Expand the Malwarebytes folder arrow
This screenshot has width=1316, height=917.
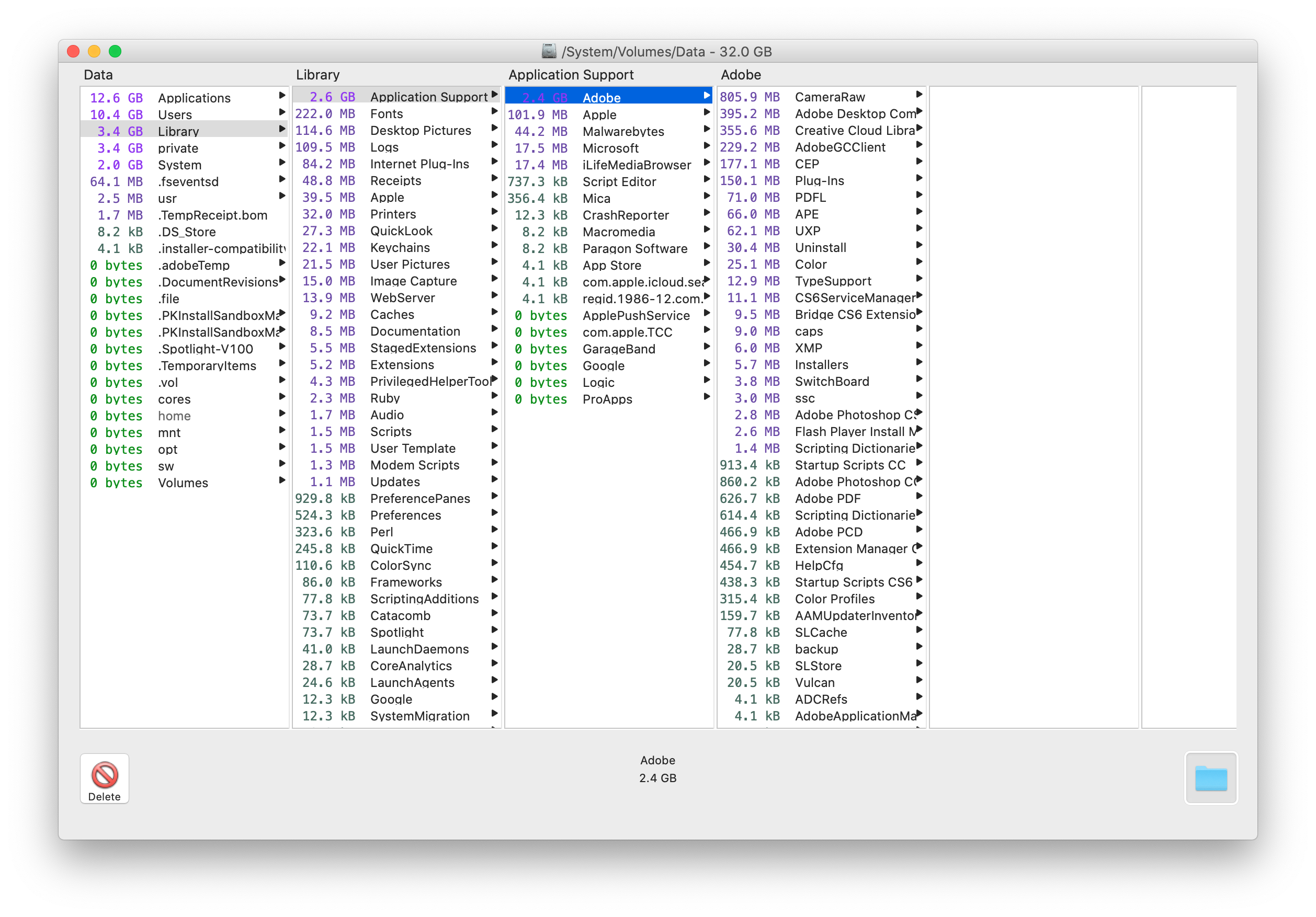point(707,129)
